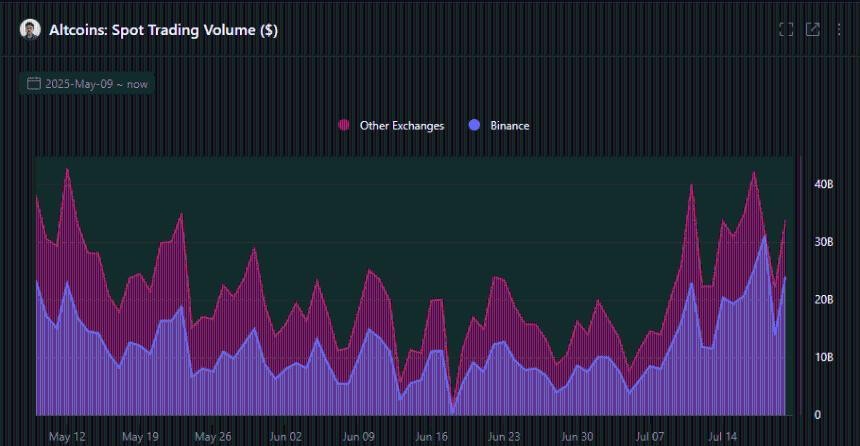860x446 pixels.
Task: Click the pink Other Exchanges legend dot
Action: pyautogui.click(x=344, y=126)
